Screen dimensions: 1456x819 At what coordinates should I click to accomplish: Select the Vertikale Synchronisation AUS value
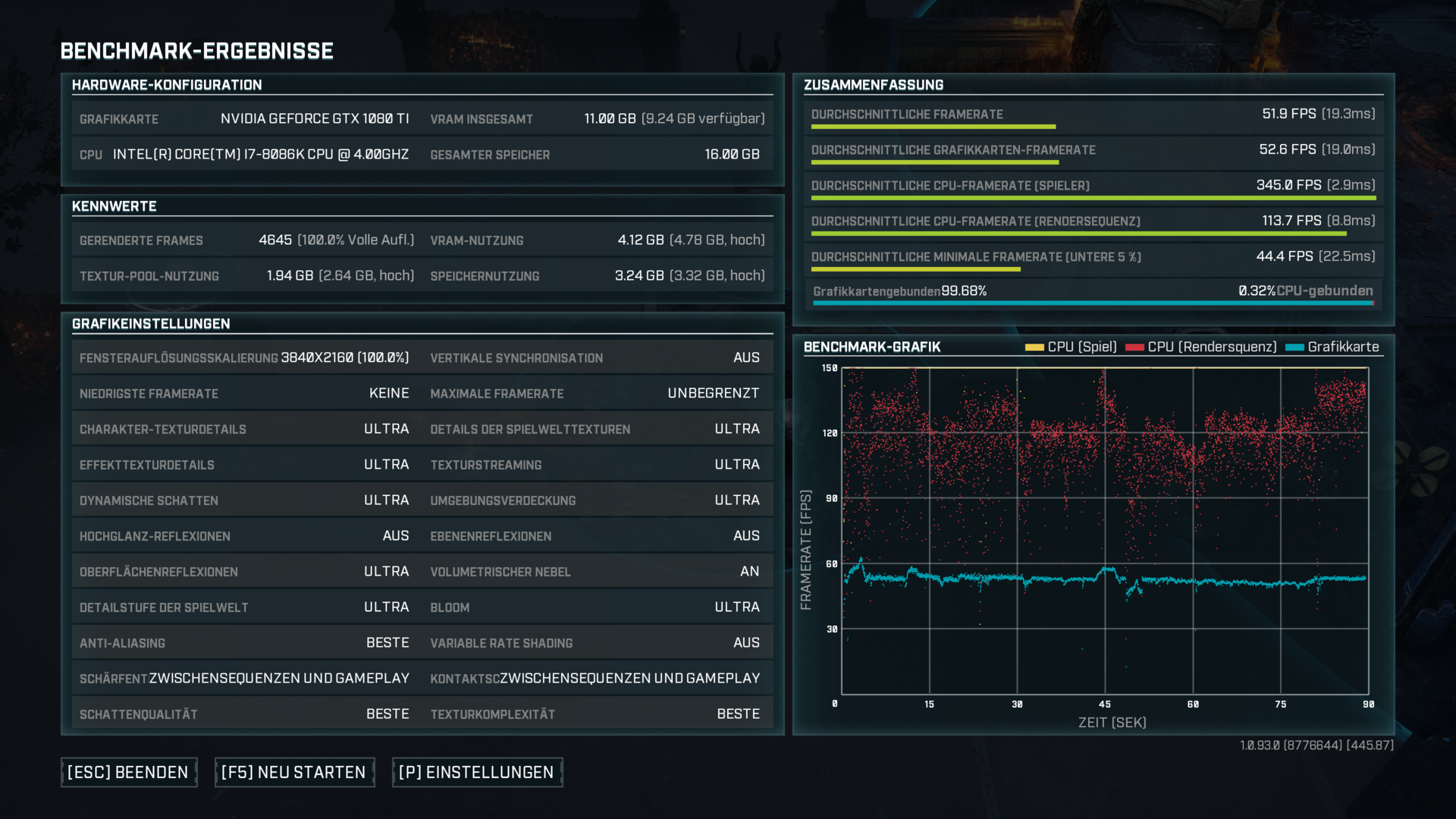[745, 358]
